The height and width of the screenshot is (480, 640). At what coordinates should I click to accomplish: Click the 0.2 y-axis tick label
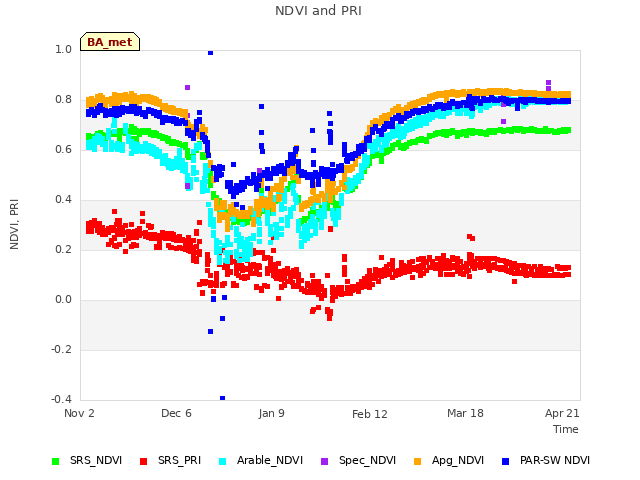click(63, 249)
